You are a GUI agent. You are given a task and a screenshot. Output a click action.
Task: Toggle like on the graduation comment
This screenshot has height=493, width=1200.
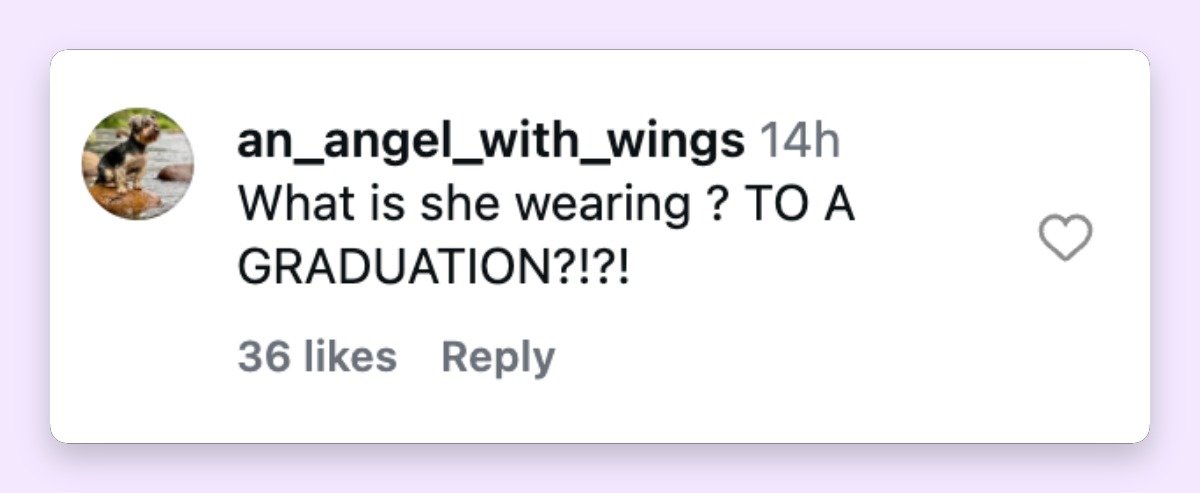[x=1066, y=239]
